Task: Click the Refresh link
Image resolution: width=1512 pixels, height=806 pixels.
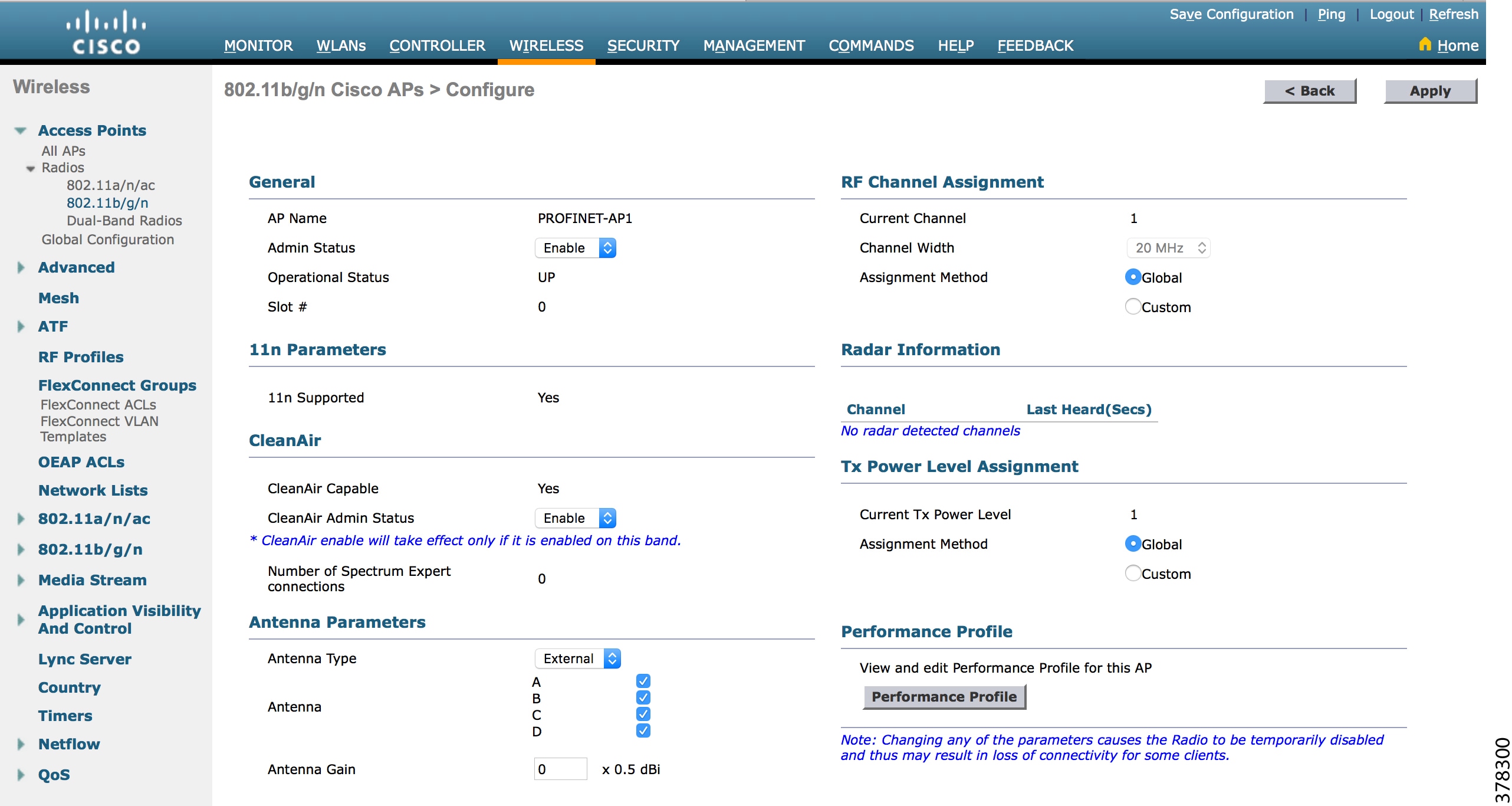Action: point(1454,14)
